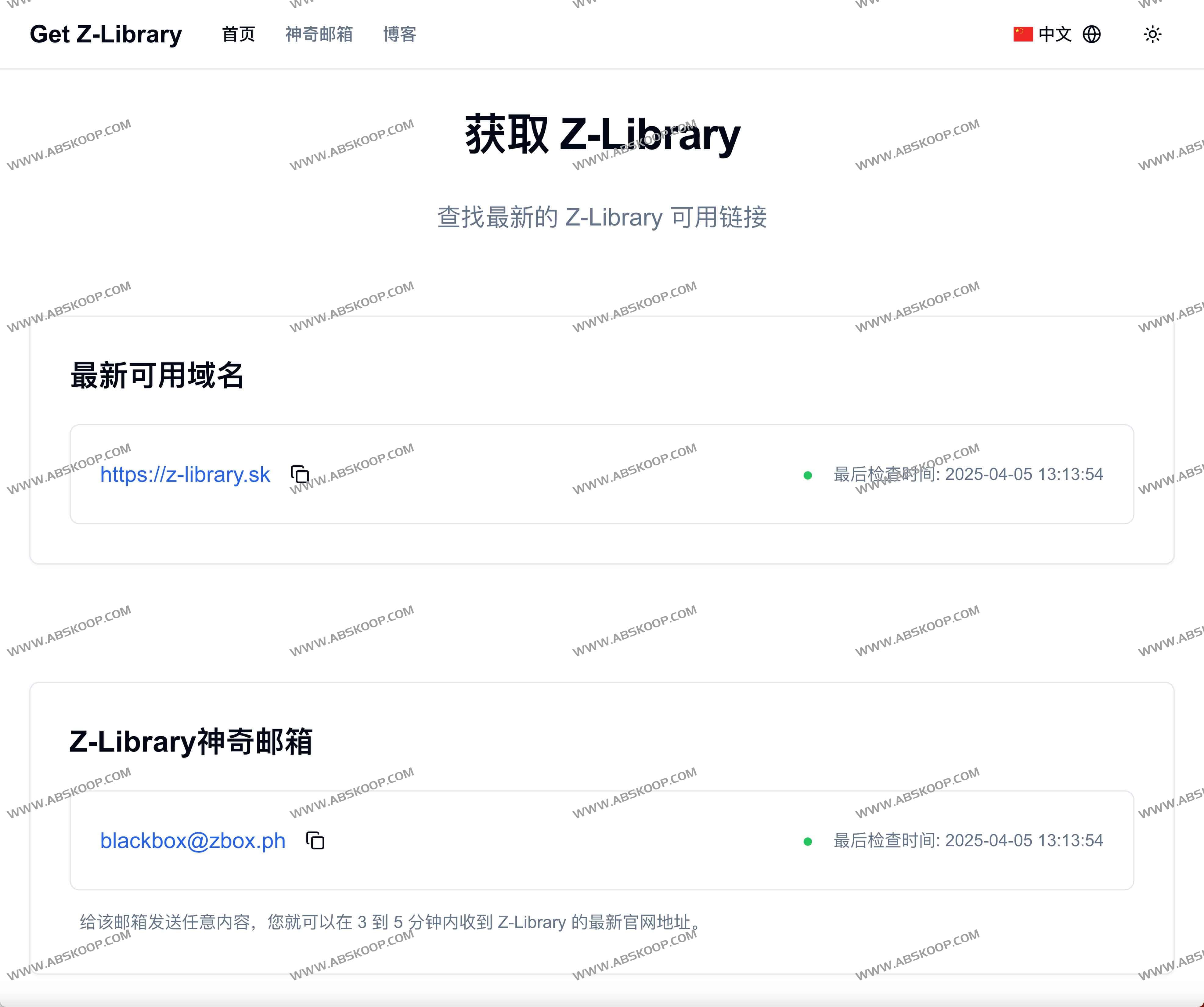Screen dimensions: 1204x1007
Task: Click the green status dot beside the email
Action: coord(808,841)
